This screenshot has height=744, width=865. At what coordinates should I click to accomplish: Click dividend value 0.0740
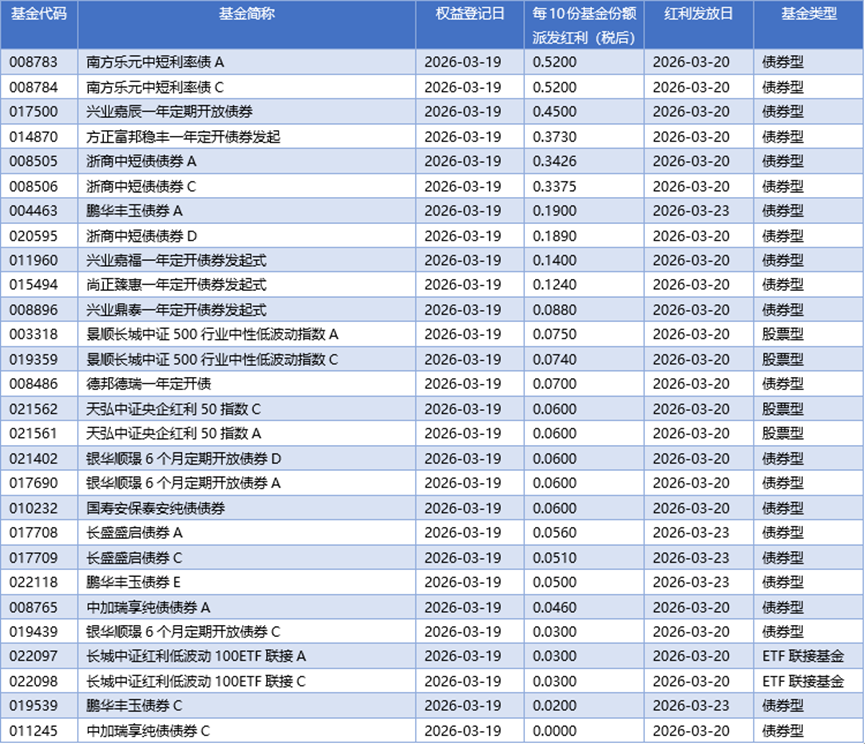pyautogui.click(x=554, y=360)
